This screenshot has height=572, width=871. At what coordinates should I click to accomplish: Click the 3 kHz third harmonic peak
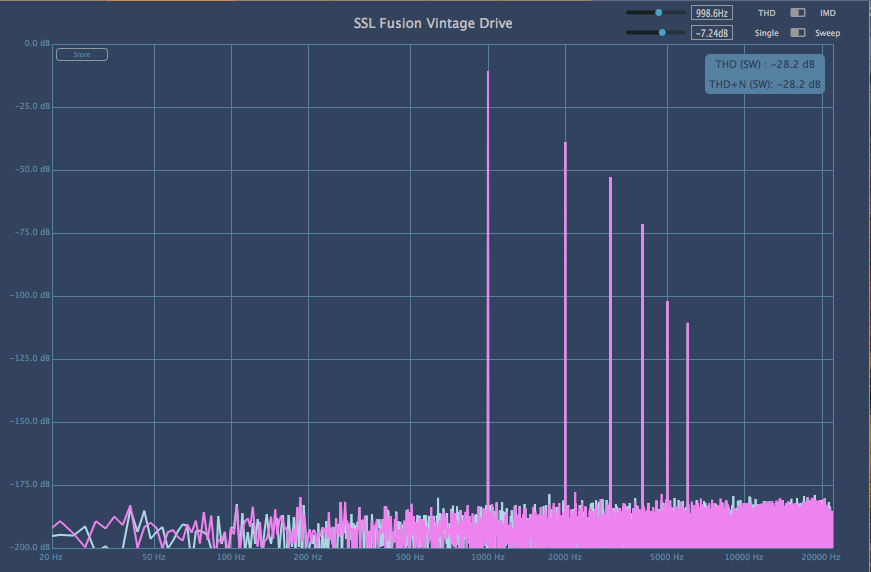(610, 341)
